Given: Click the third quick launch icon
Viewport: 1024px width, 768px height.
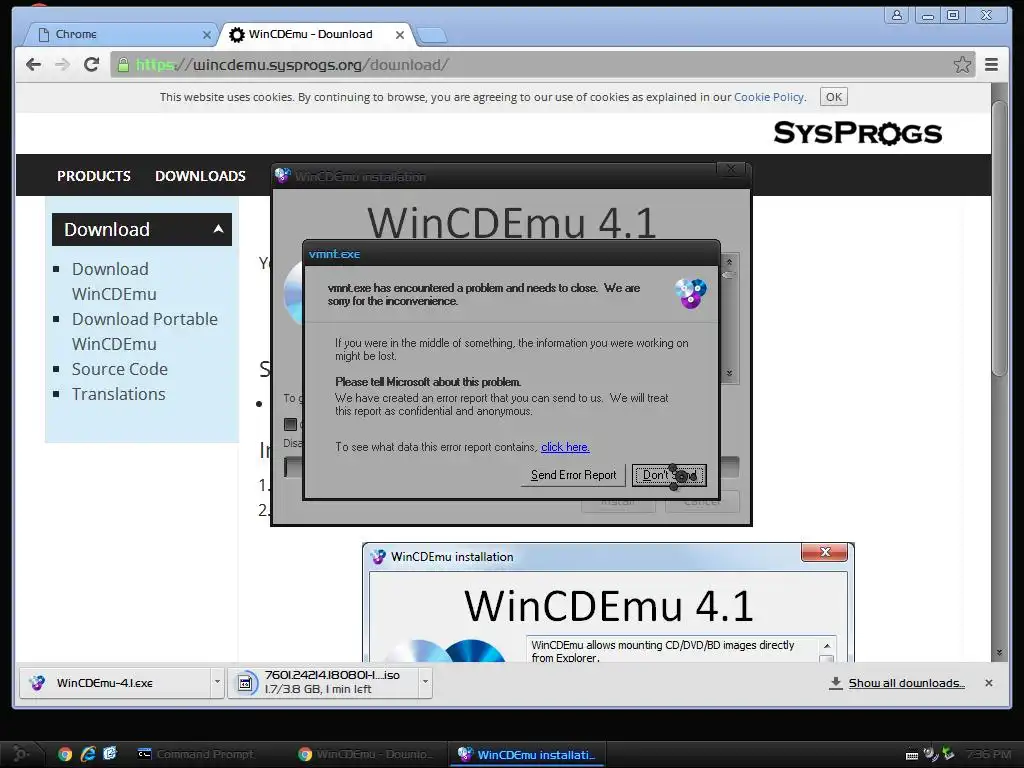Looking at the screenshot, I should coord(110,754).
